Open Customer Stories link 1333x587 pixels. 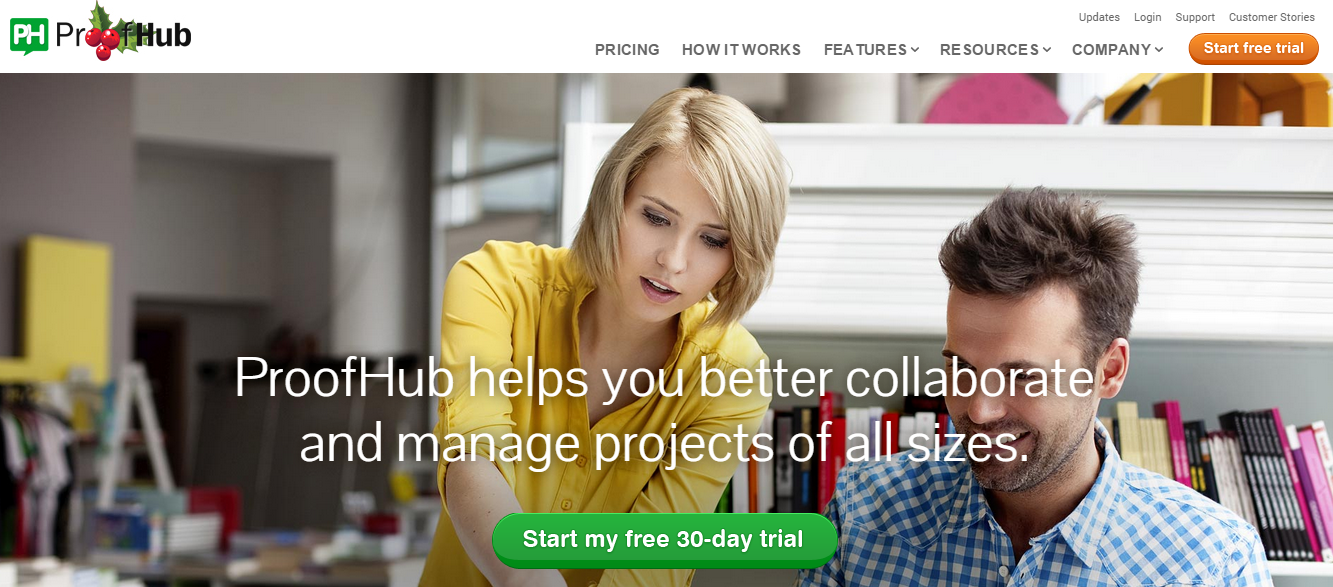(1272, 17)
